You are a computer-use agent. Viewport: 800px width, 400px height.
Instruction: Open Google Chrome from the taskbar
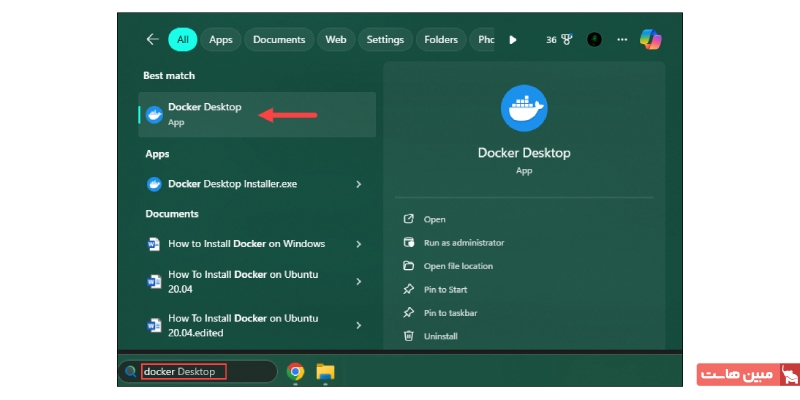pos(296,372)
